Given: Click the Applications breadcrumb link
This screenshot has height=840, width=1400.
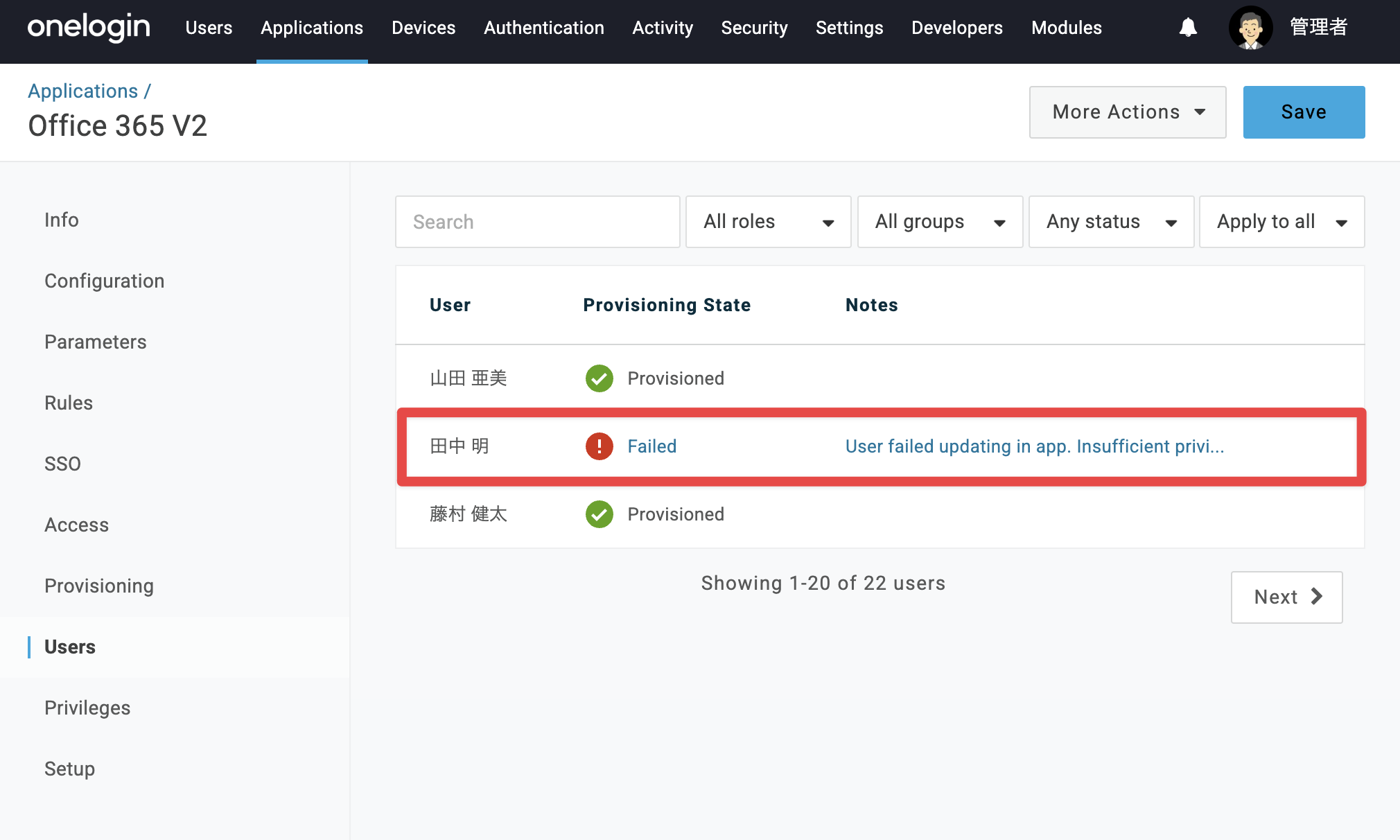Looking at the screenshot, I should click(82, 91).
